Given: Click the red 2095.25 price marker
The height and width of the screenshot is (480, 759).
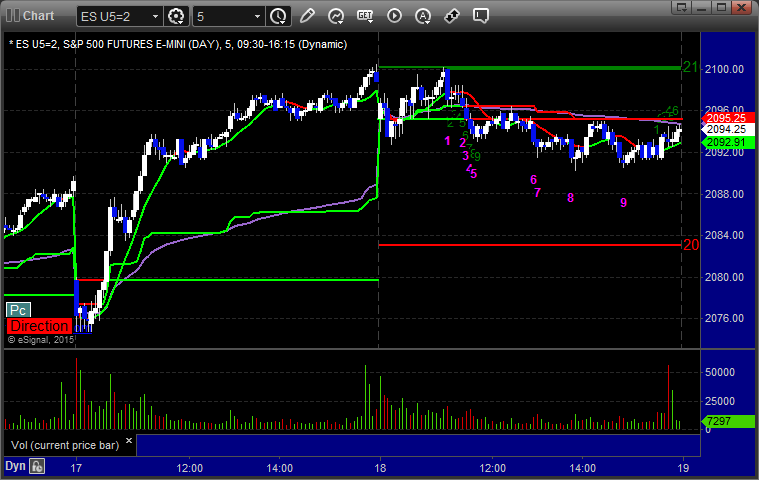Looking at the screenshot, I should (x=727, y=119).
